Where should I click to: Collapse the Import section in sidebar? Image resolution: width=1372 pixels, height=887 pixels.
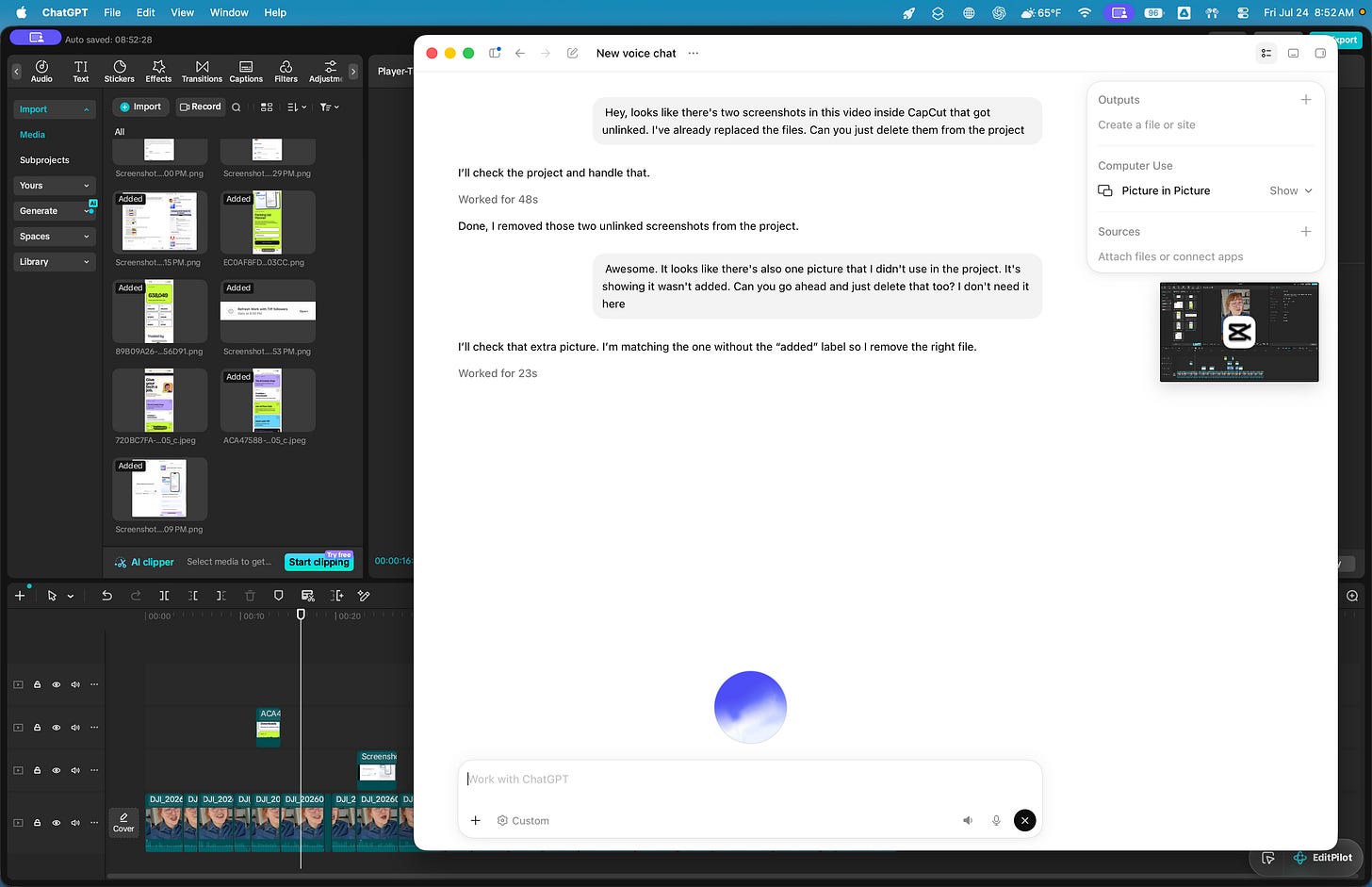[55, 109]
